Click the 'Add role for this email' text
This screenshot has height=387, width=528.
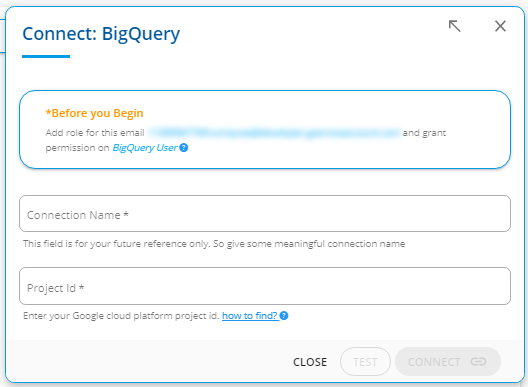coord(95,133)
